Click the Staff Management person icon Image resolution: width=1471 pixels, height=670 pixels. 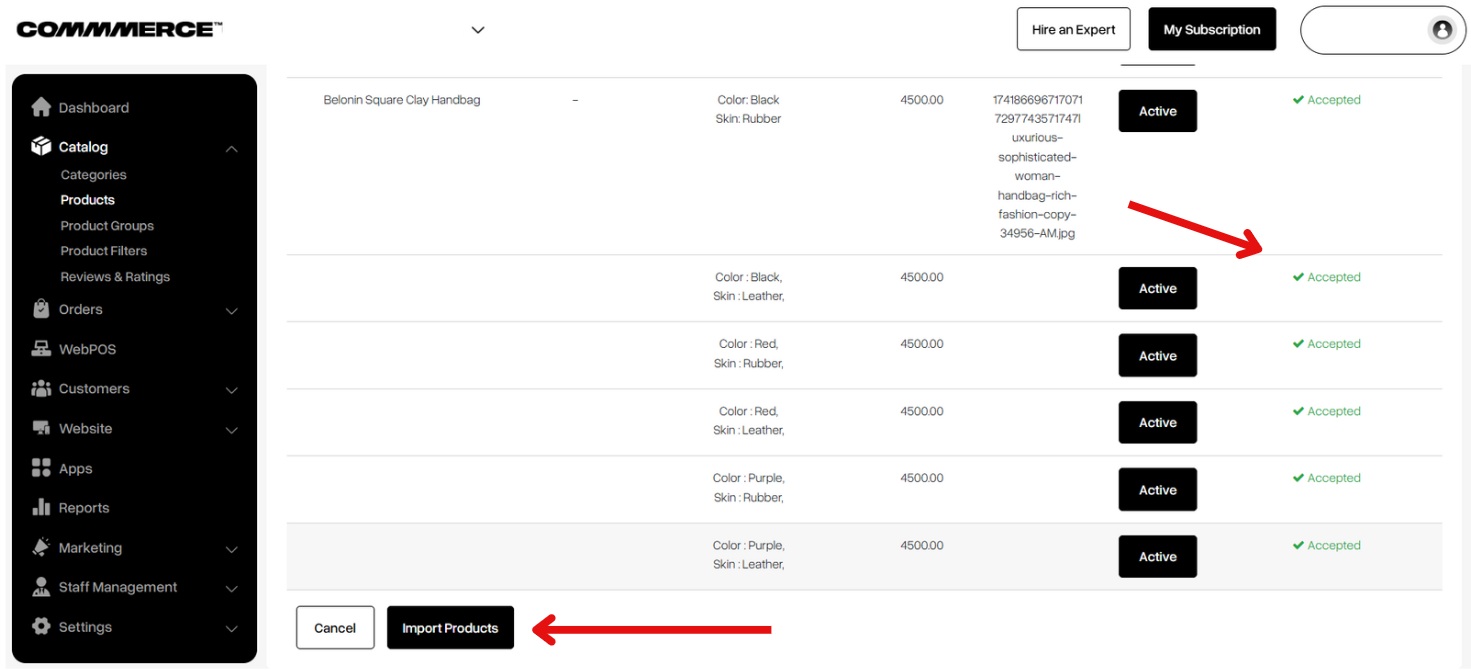coord(41,586)
